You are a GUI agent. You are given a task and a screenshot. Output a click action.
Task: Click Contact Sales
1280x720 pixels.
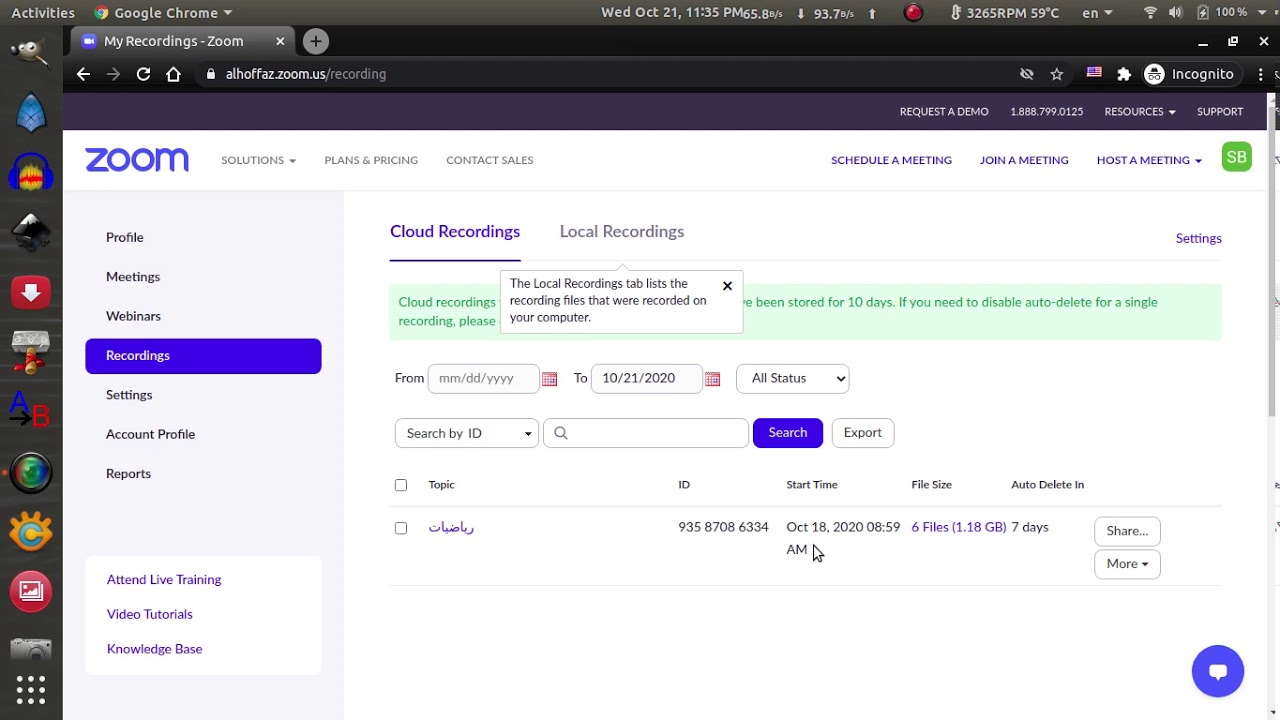(489, 160)
